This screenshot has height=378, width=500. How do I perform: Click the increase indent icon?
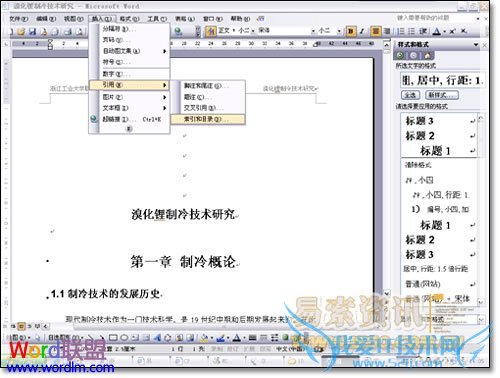pyautogui.click(x=423, y=31)
